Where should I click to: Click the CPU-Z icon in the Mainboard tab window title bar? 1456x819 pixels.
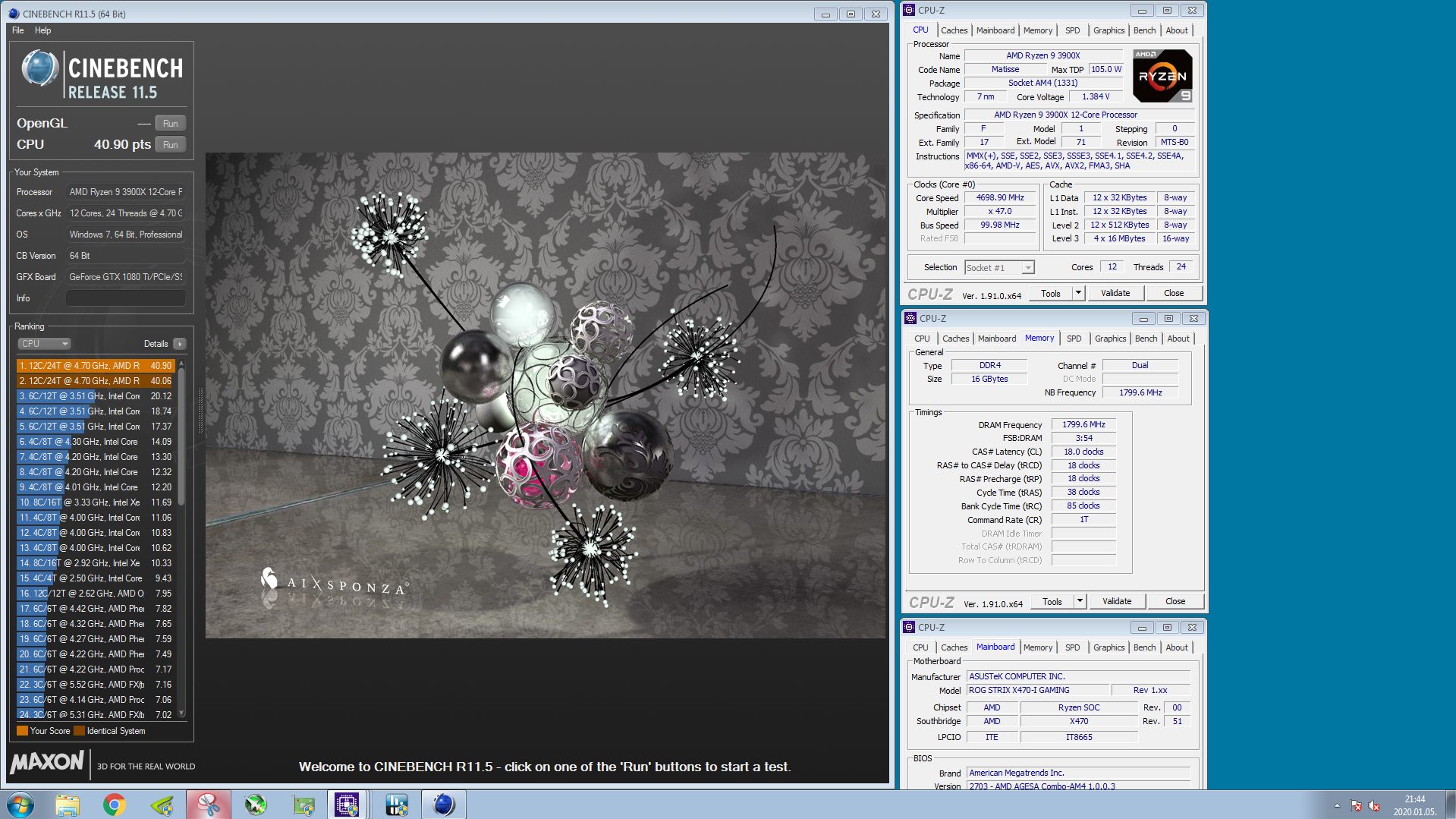pos(909,627)
